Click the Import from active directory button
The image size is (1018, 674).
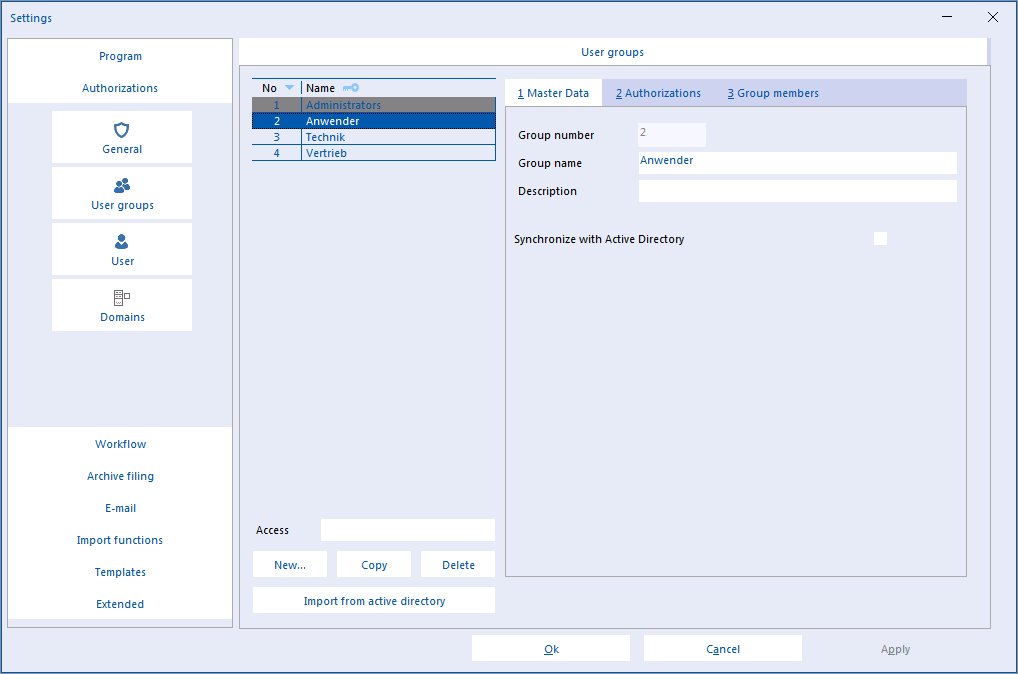click(x=374, y=601)
